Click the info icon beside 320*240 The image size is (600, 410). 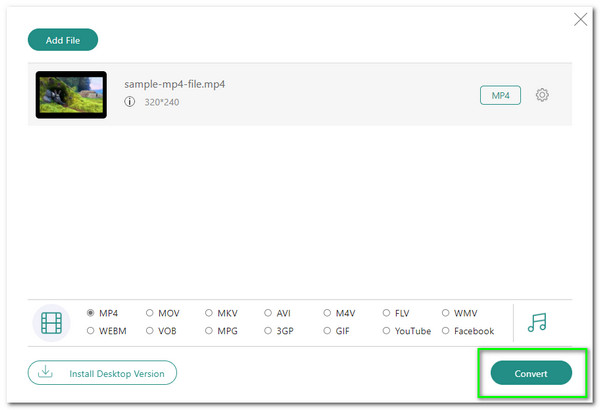pyautogui.click(x=130, y=101)
